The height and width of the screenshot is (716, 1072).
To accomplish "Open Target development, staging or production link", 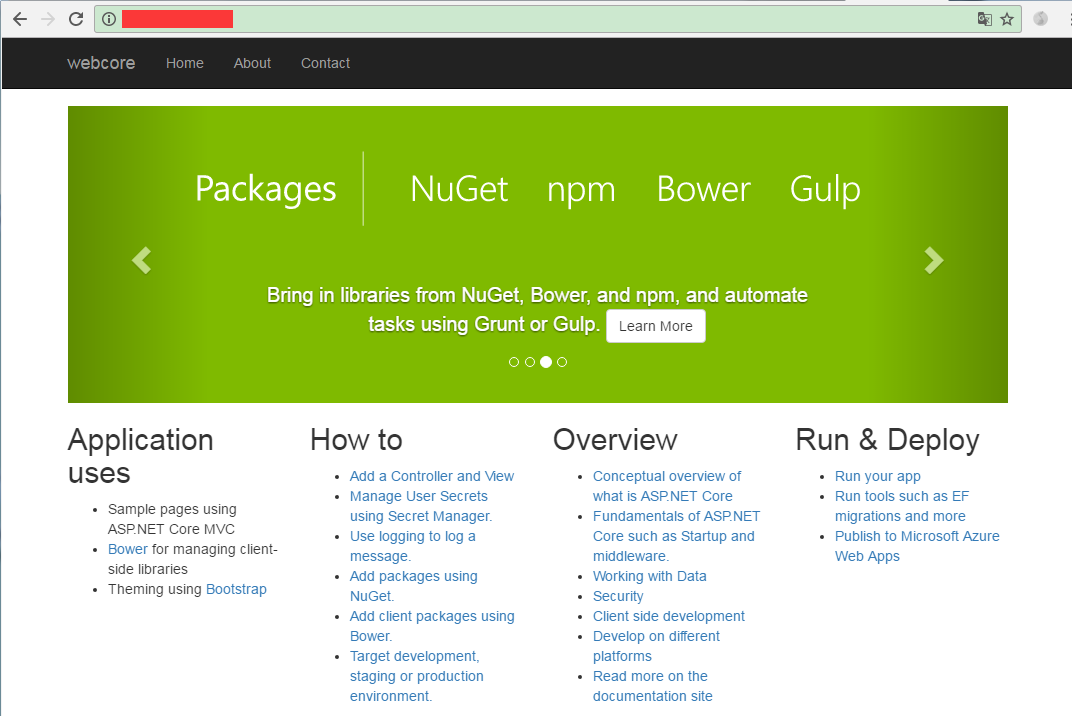I will (417, 676).
